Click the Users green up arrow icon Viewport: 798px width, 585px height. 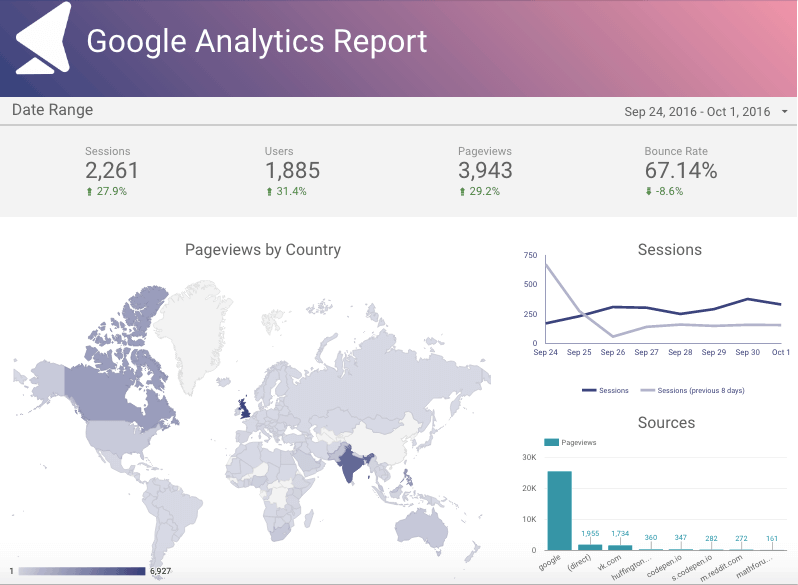click(269, 191)
